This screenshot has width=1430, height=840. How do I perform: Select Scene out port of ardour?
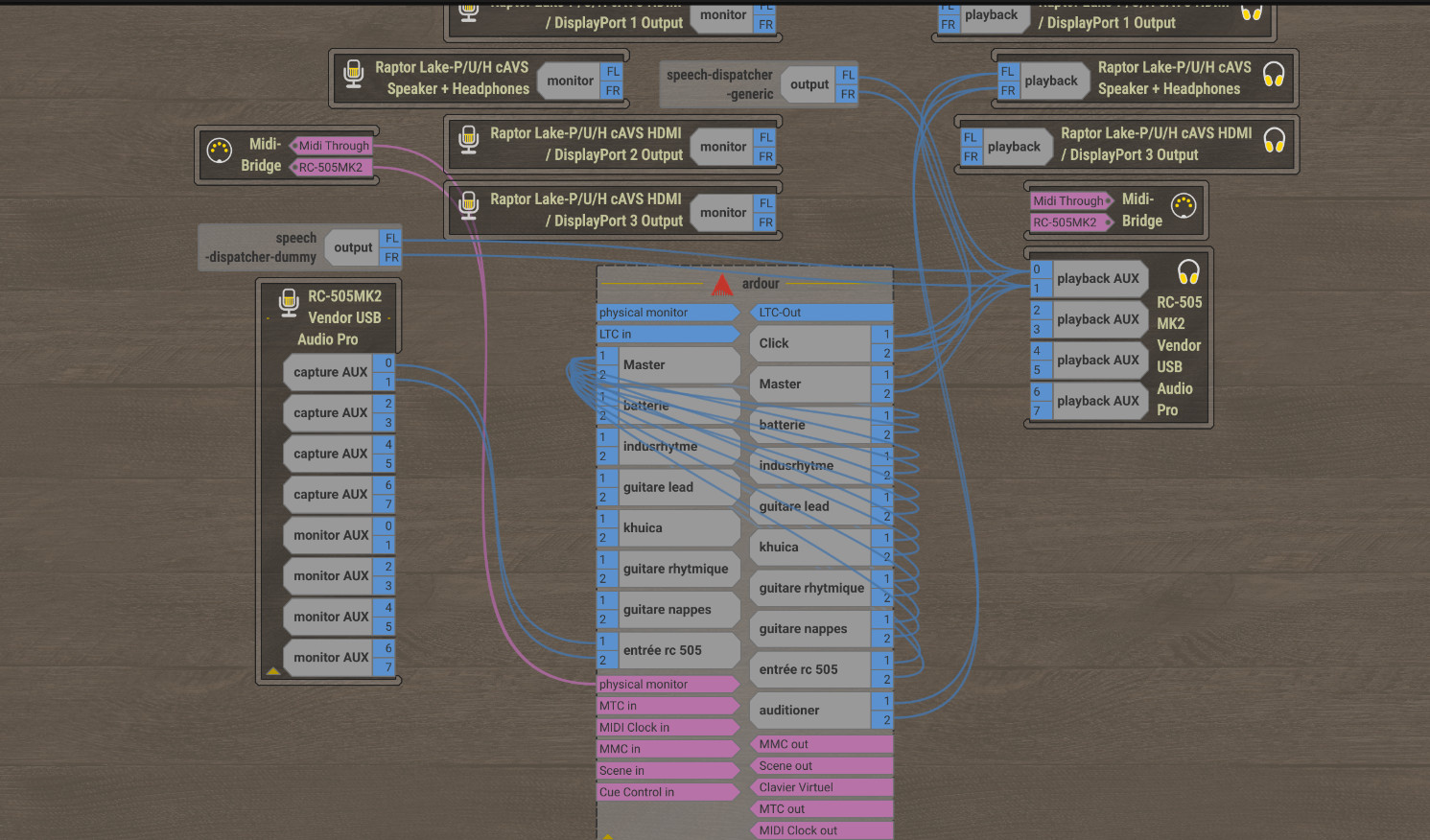(x=820, y=766)
